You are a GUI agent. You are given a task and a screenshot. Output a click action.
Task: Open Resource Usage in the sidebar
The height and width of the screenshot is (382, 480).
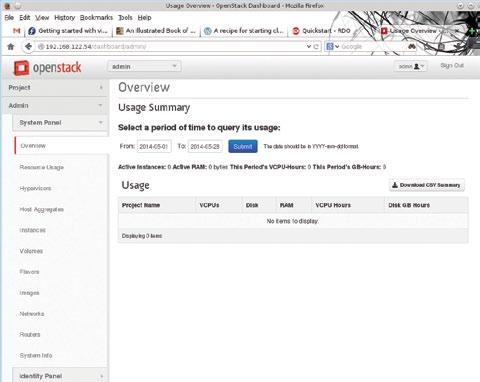[x=42, y=167]
